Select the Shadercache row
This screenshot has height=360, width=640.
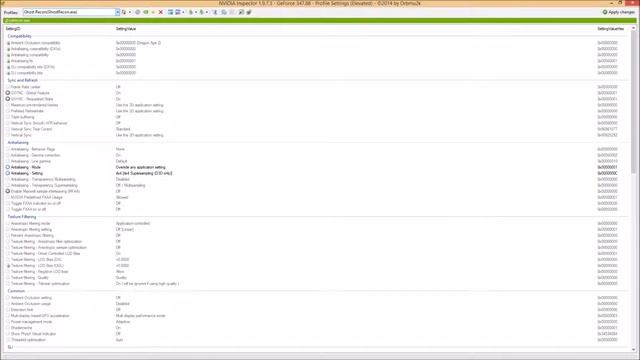pos(317,328)
